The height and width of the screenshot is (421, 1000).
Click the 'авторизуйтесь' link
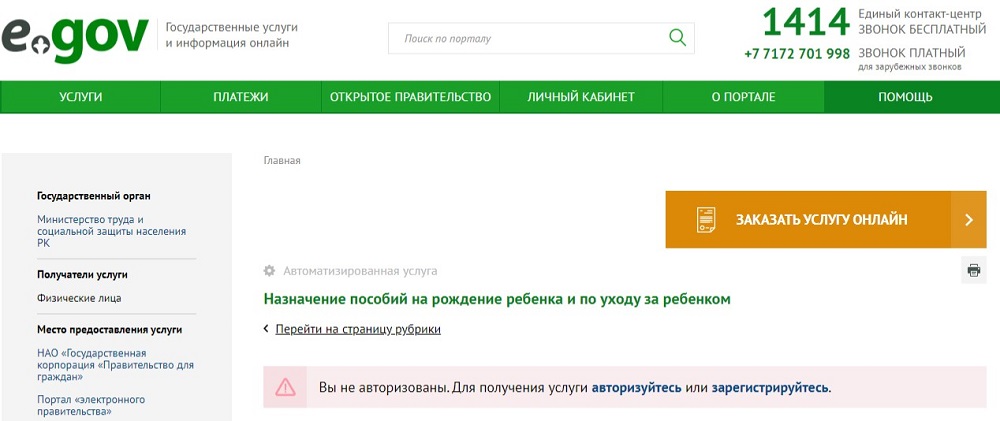point(636,387)
